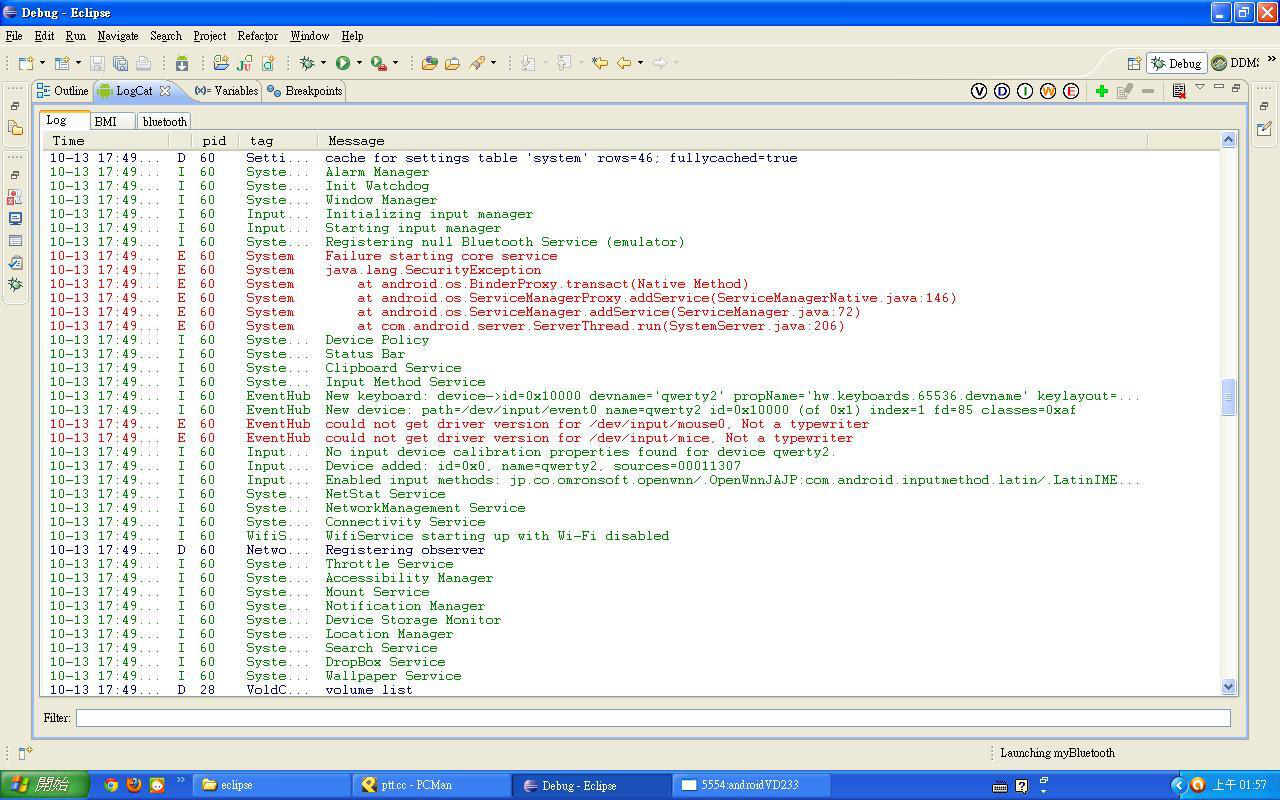Open the 5554:androidVD233 emulator taskbar button

pyautogui.click(x=752, y=785)
